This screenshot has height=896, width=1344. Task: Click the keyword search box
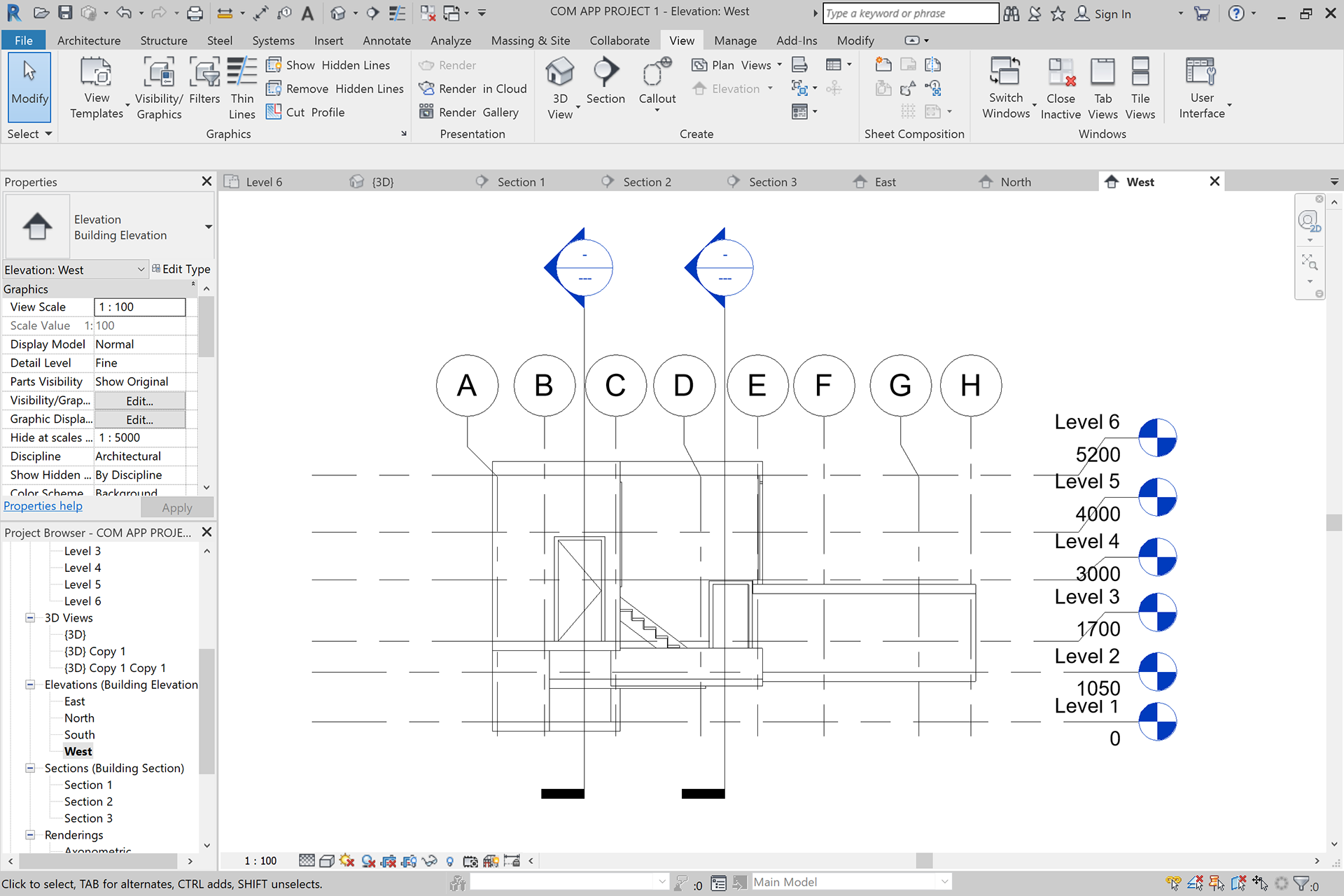(910, 13)
